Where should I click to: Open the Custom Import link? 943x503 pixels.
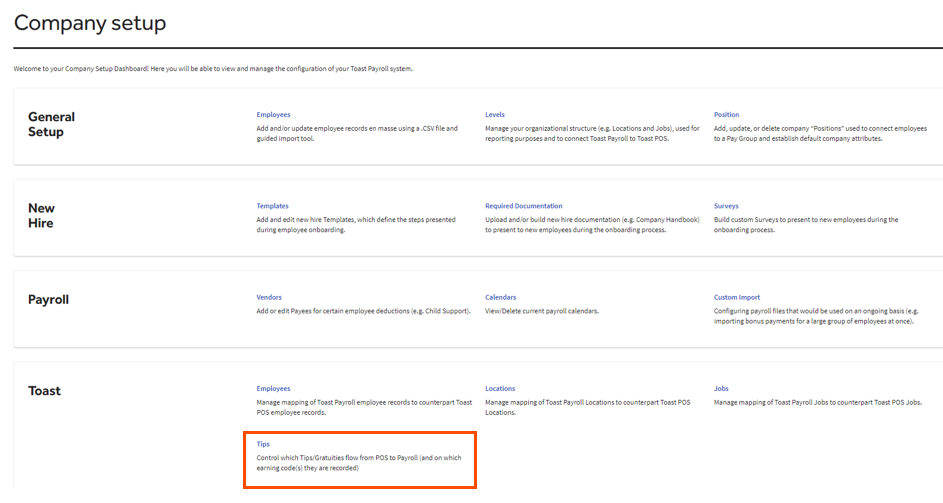pyautogui.click(x=737, y=297)
